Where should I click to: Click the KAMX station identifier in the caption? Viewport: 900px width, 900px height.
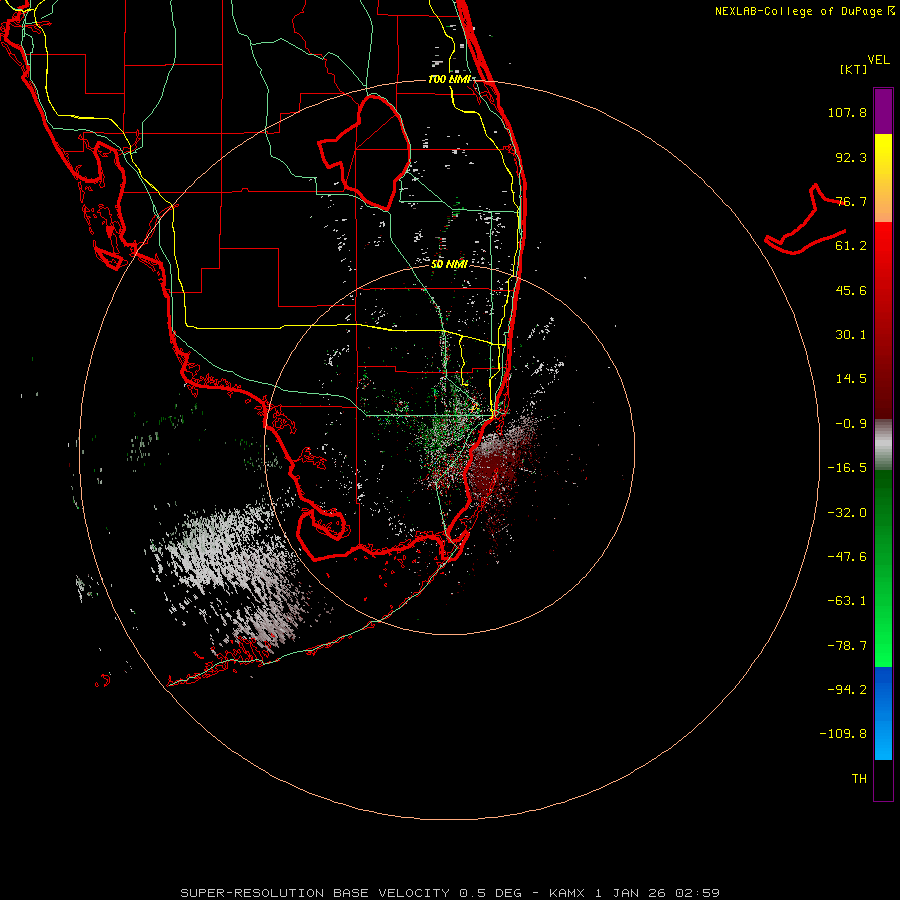click(x=566, y=893)
